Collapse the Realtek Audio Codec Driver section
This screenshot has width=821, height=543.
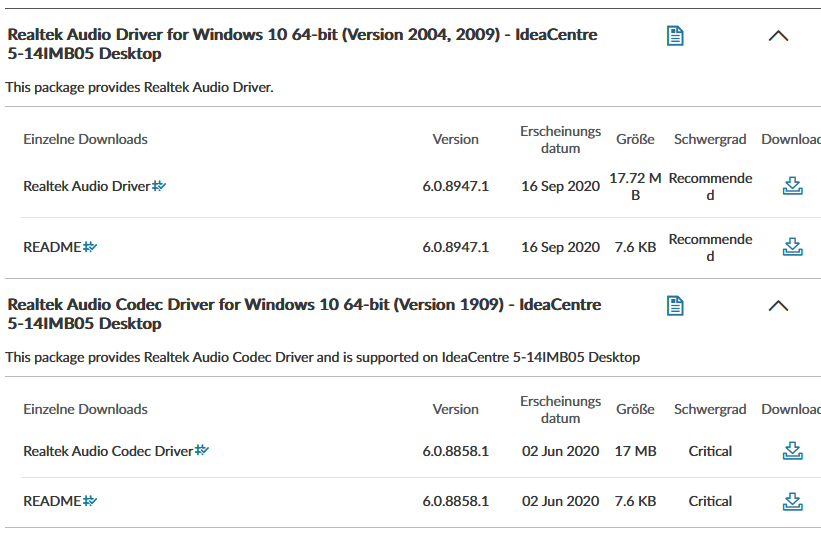click(x=778, y=305)
